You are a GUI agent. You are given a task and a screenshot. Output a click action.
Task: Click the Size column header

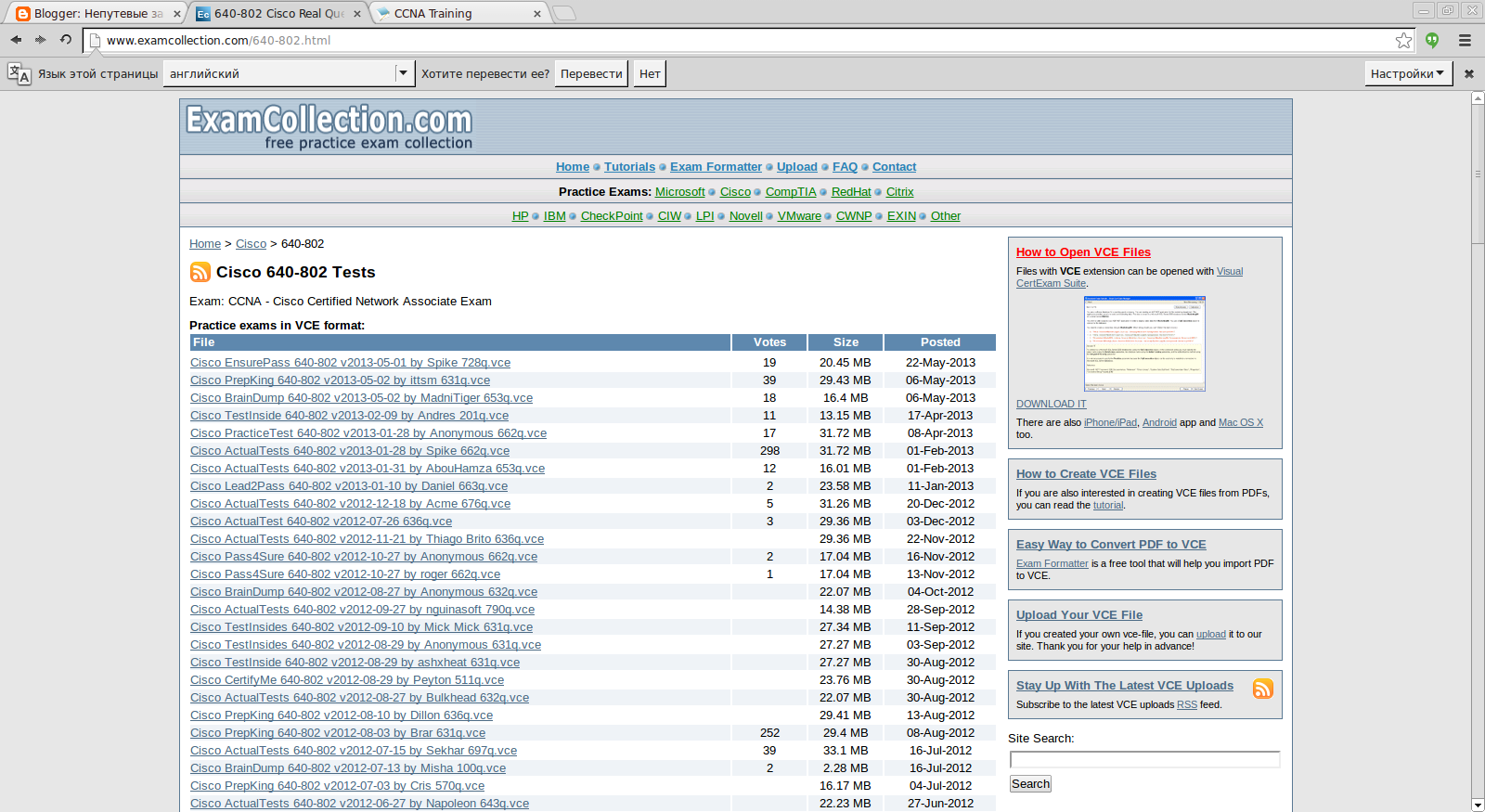click(846, 342)
